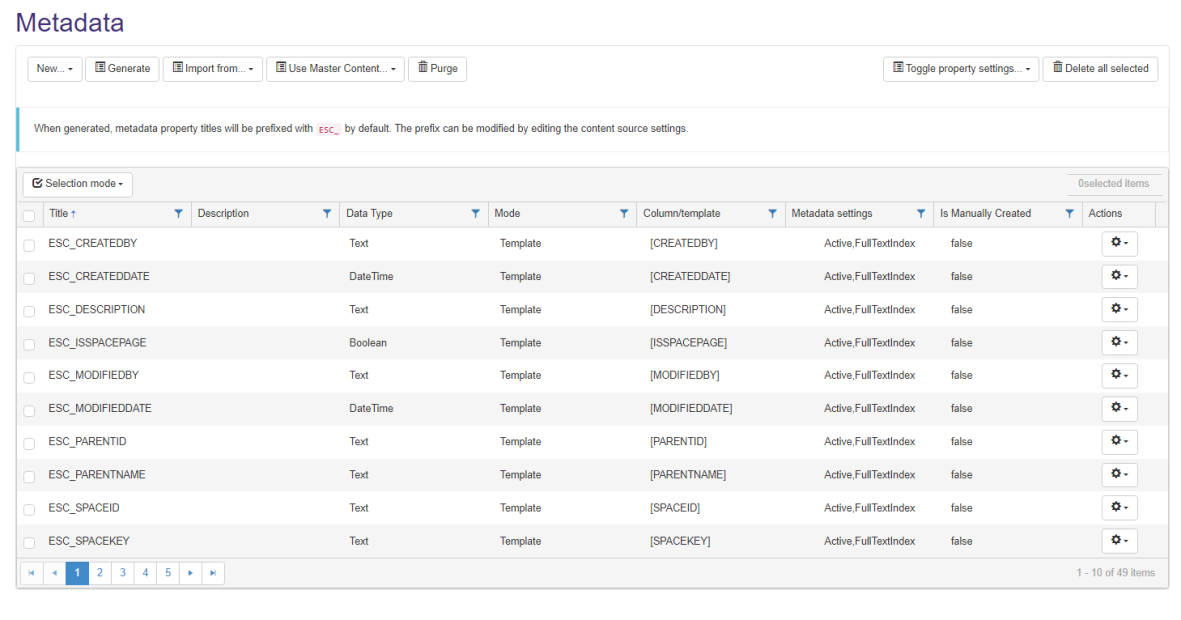Image resolution: width=1181 pixels, height=620 pixels.
Task: Filter the Metadata settings column
Action: tap(921, 213)
